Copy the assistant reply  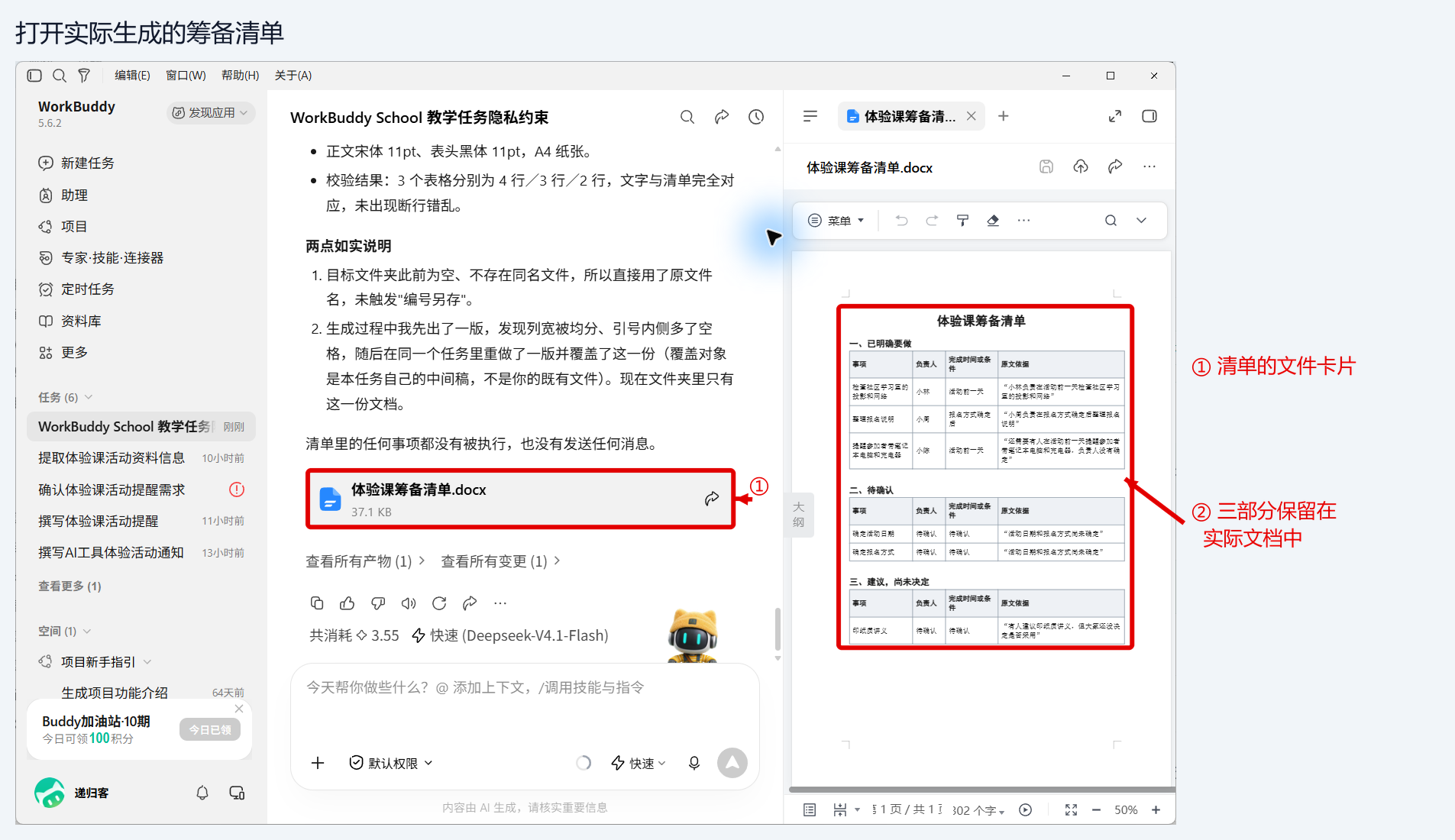(x=317, y=603)
